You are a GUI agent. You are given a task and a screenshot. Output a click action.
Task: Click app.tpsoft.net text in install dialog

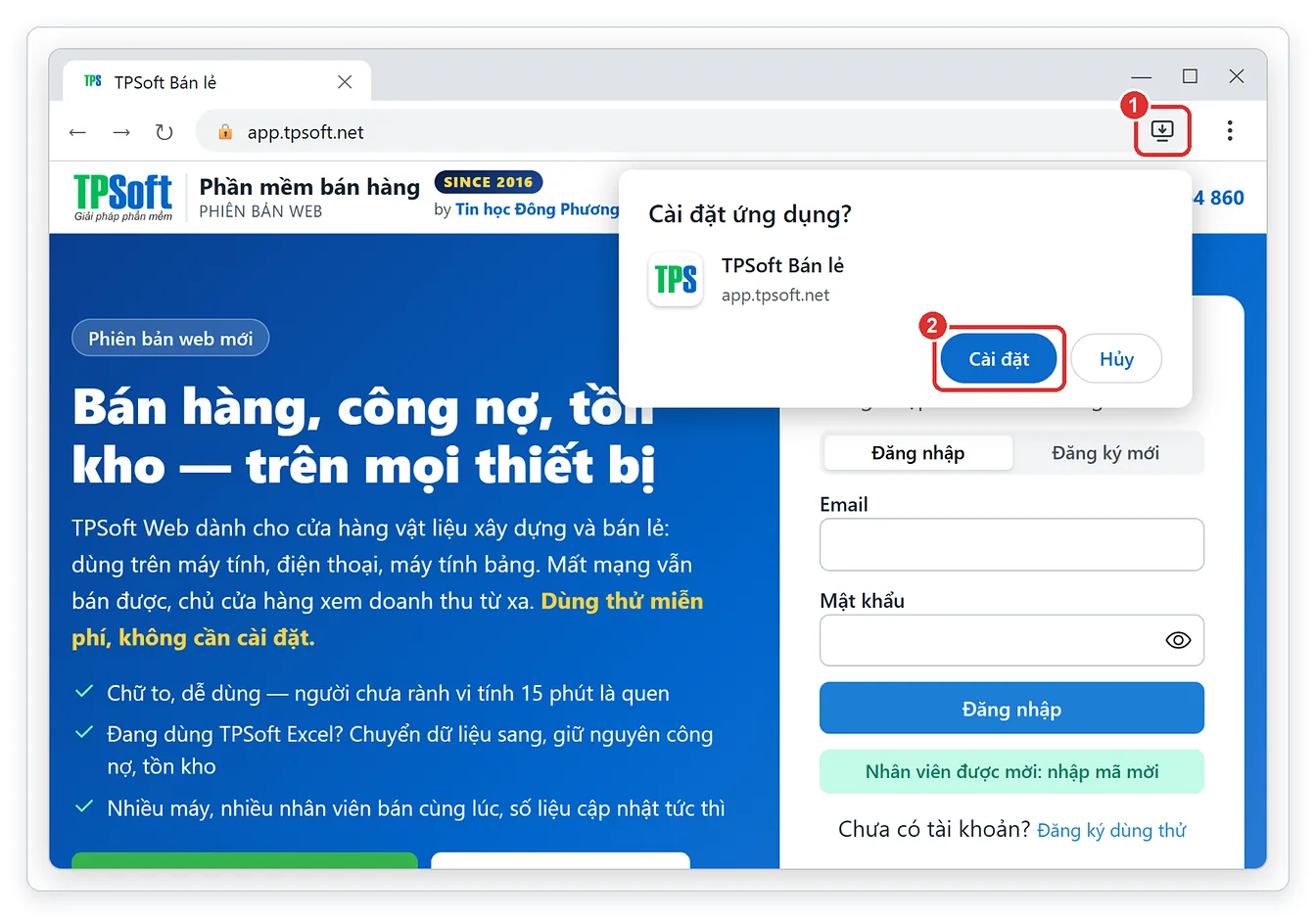point(775,296)
